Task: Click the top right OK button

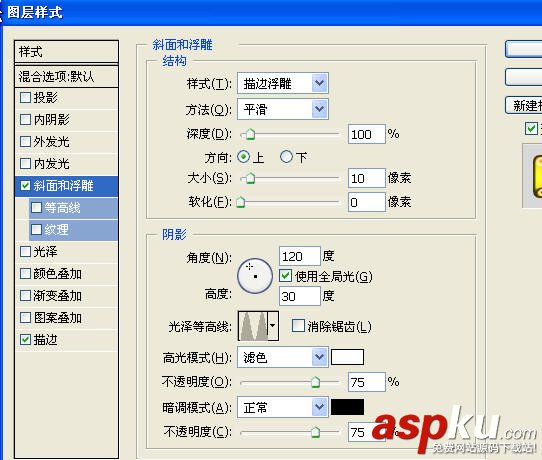Action: click(524, 49)
